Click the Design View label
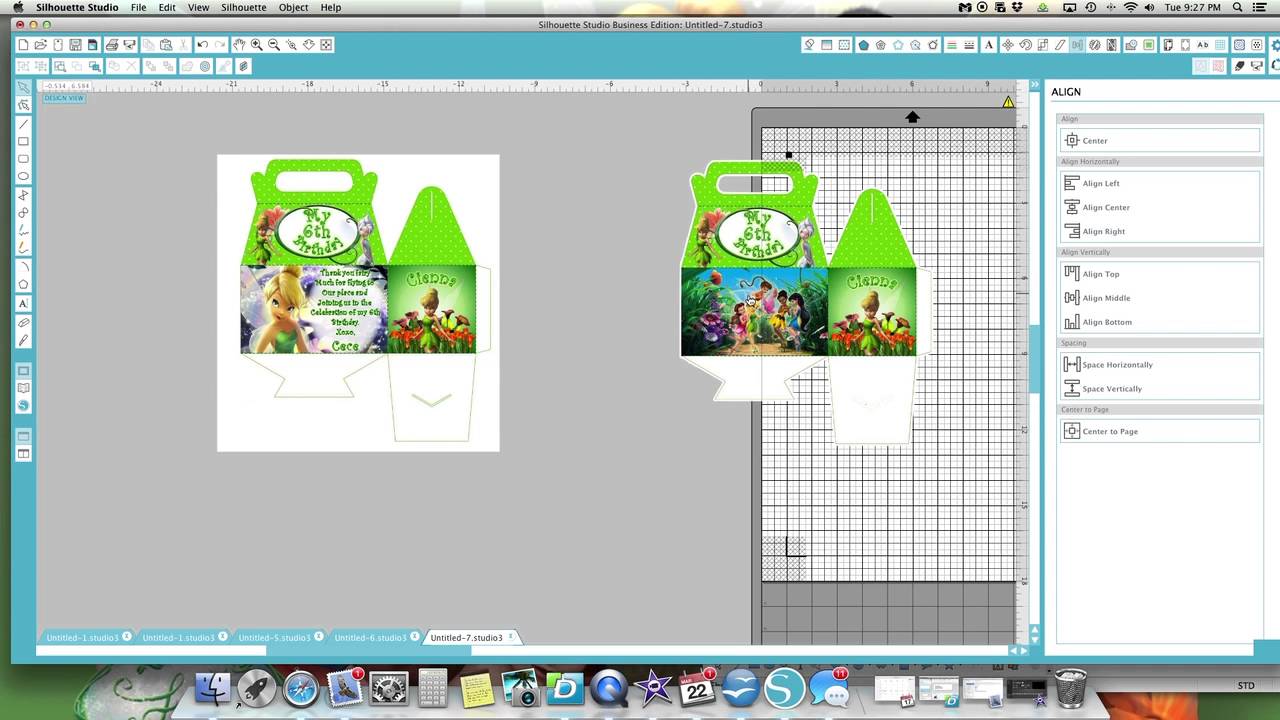 click(64, 98)
